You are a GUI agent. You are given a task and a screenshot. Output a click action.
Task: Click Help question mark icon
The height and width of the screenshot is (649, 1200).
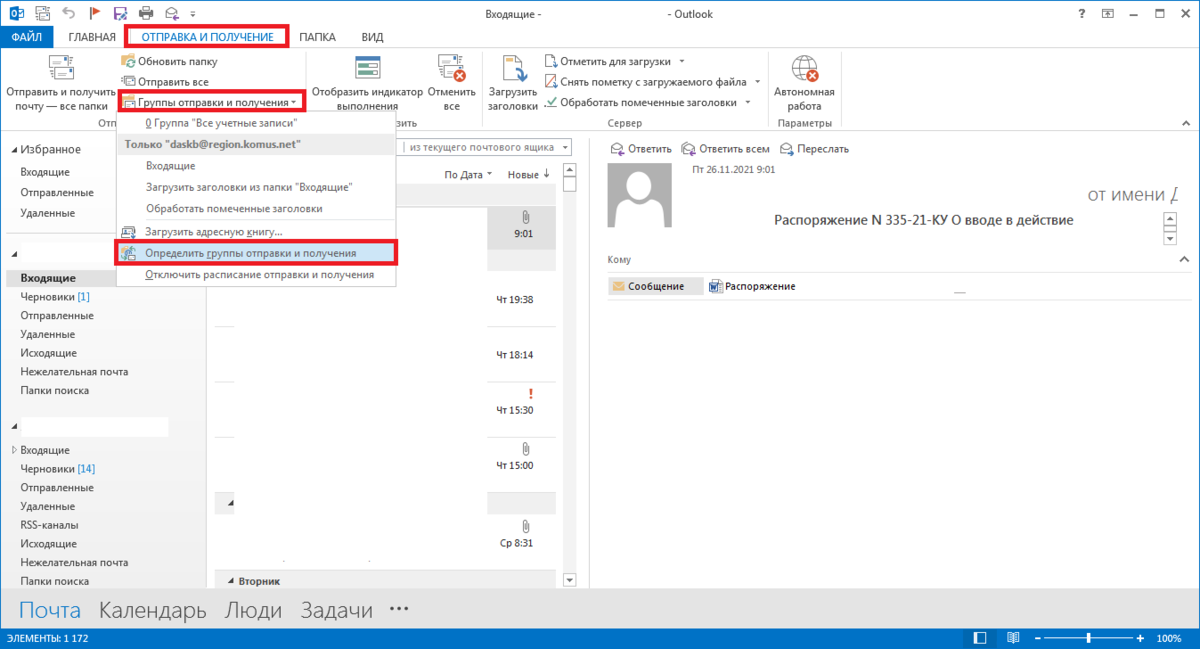click(x=1083, y=14)
